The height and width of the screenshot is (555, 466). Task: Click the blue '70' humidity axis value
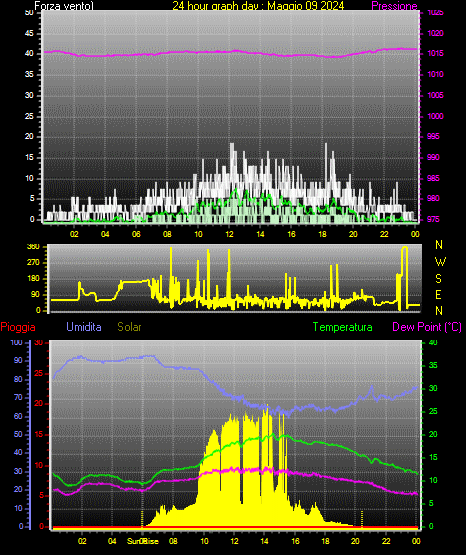(18, 397)
